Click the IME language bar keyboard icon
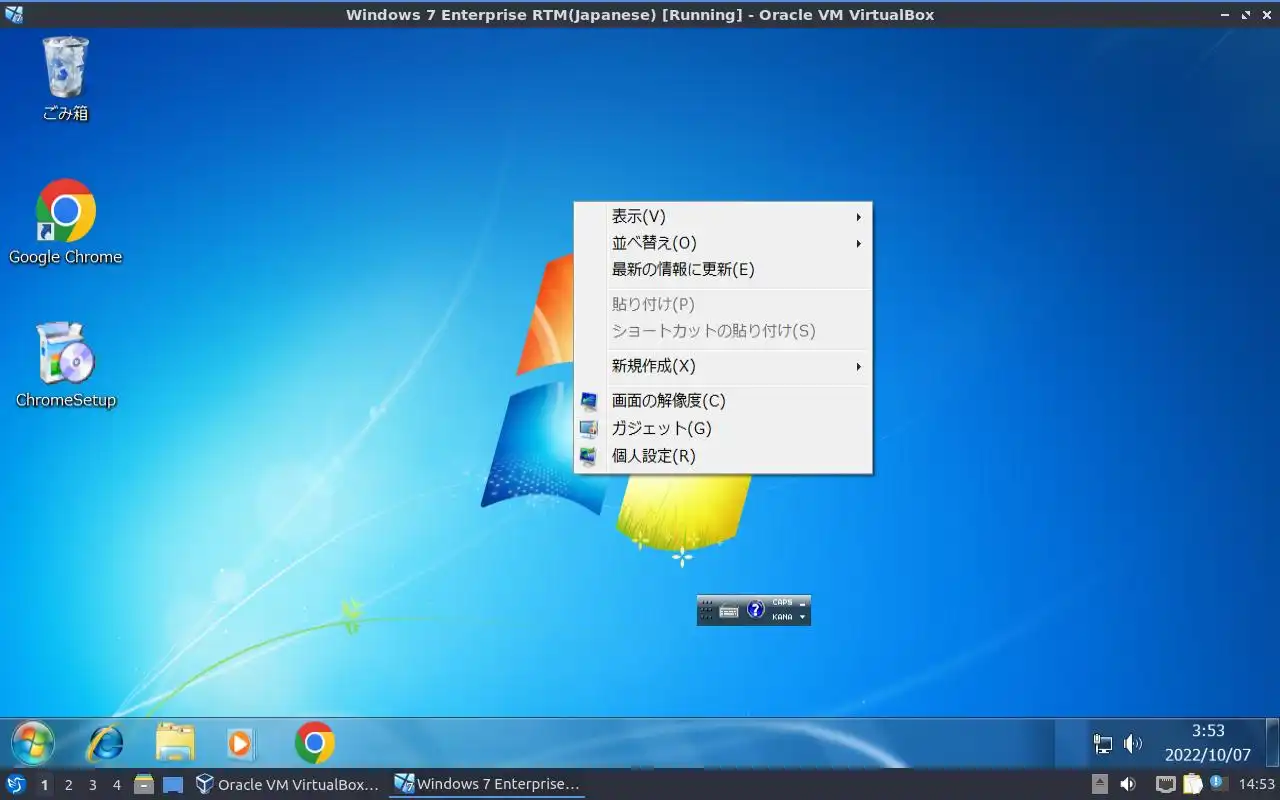This screenshot has height=800, width=1280. [x=729, y=610]
